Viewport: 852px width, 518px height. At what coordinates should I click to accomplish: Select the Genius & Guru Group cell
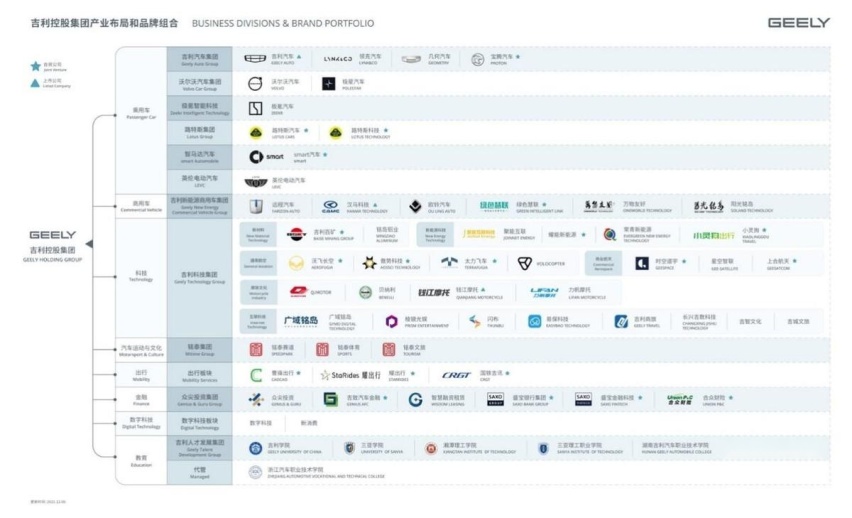pos(199,400)
